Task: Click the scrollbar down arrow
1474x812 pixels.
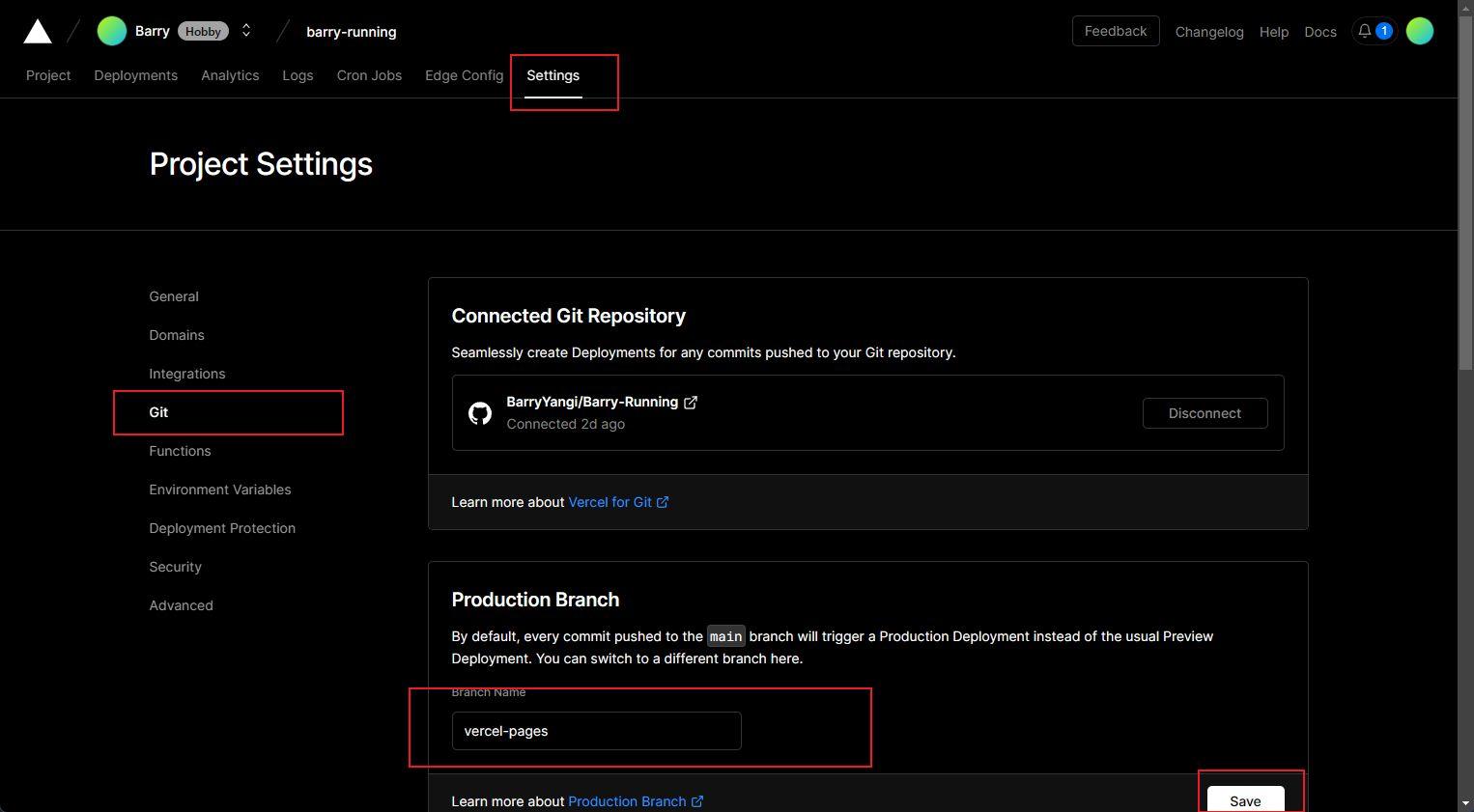Action: (x=1465, y=804)
